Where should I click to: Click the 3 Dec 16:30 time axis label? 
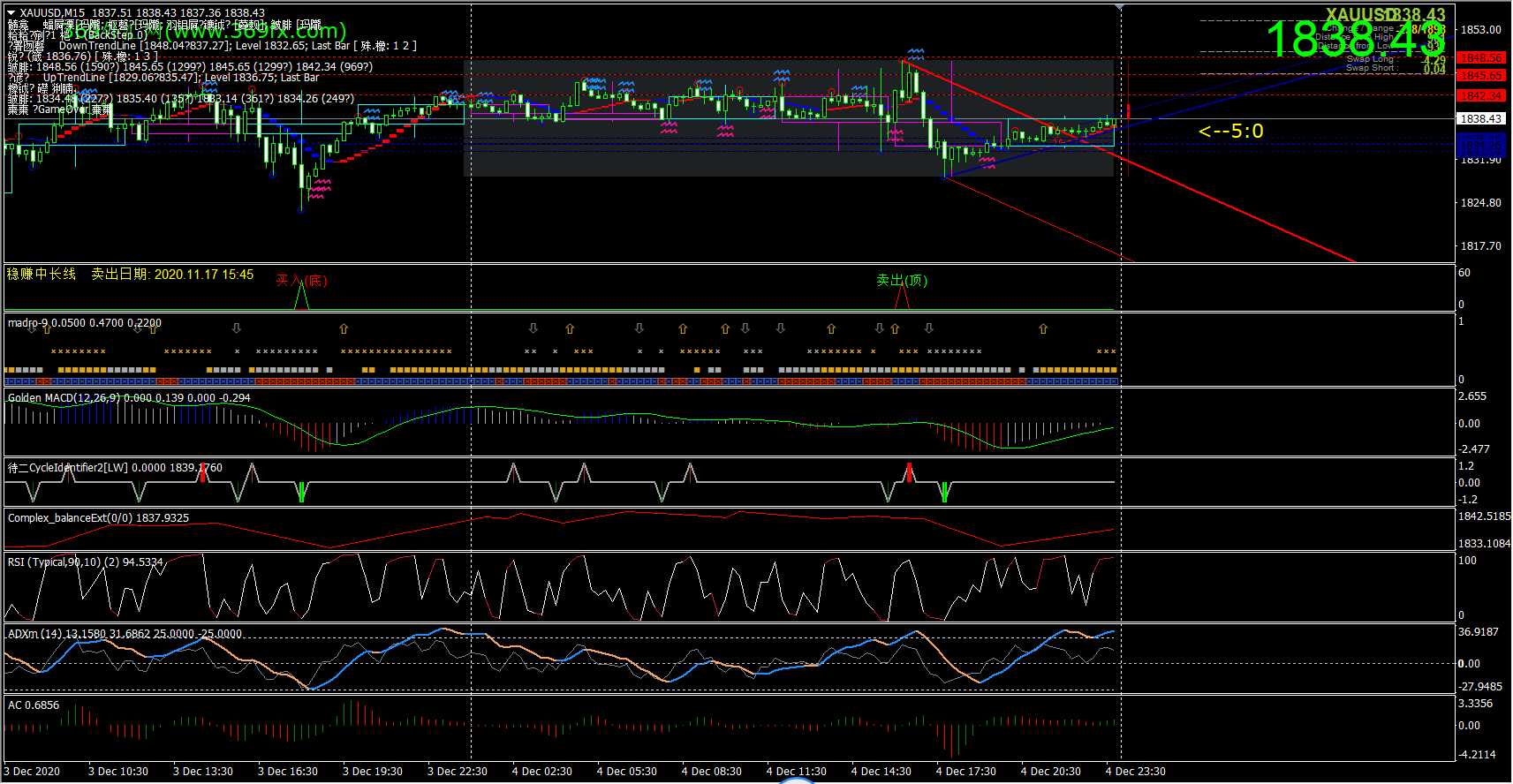(288, 772)
